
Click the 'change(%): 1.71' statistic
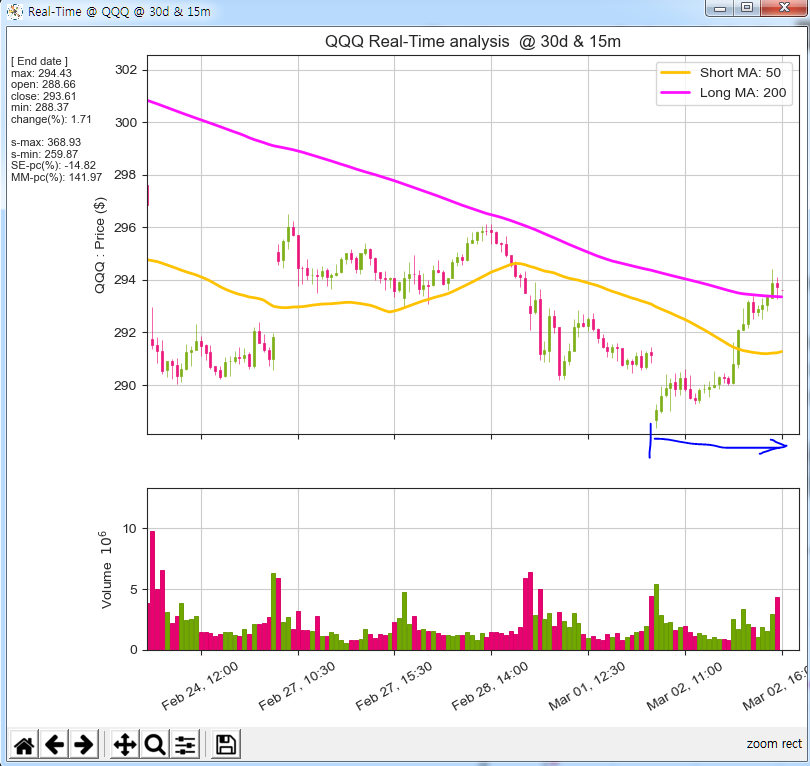click(51, 119)
